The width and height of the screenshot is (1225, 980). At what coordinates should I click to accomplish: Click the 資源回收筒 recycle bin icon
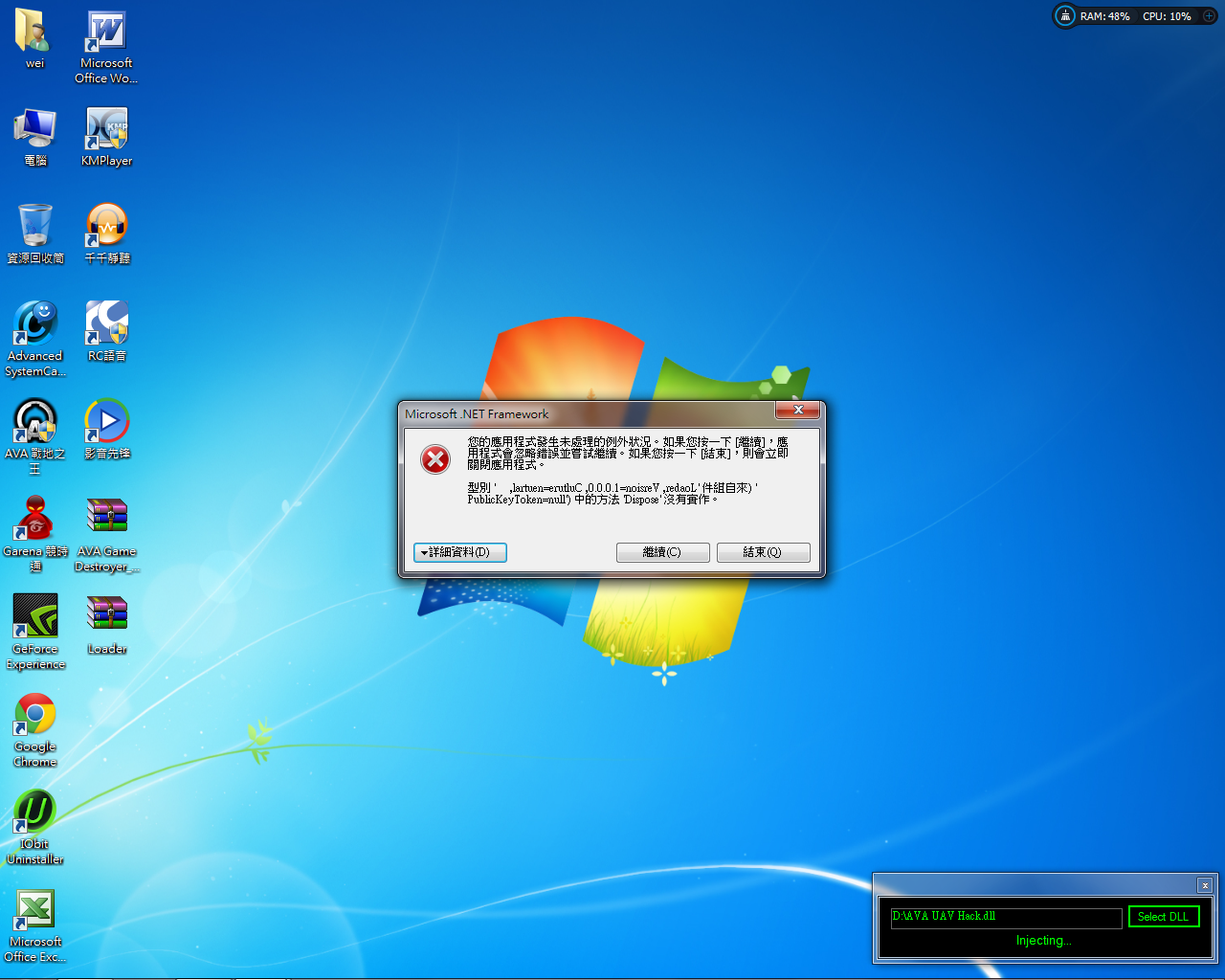coord(34,234)
